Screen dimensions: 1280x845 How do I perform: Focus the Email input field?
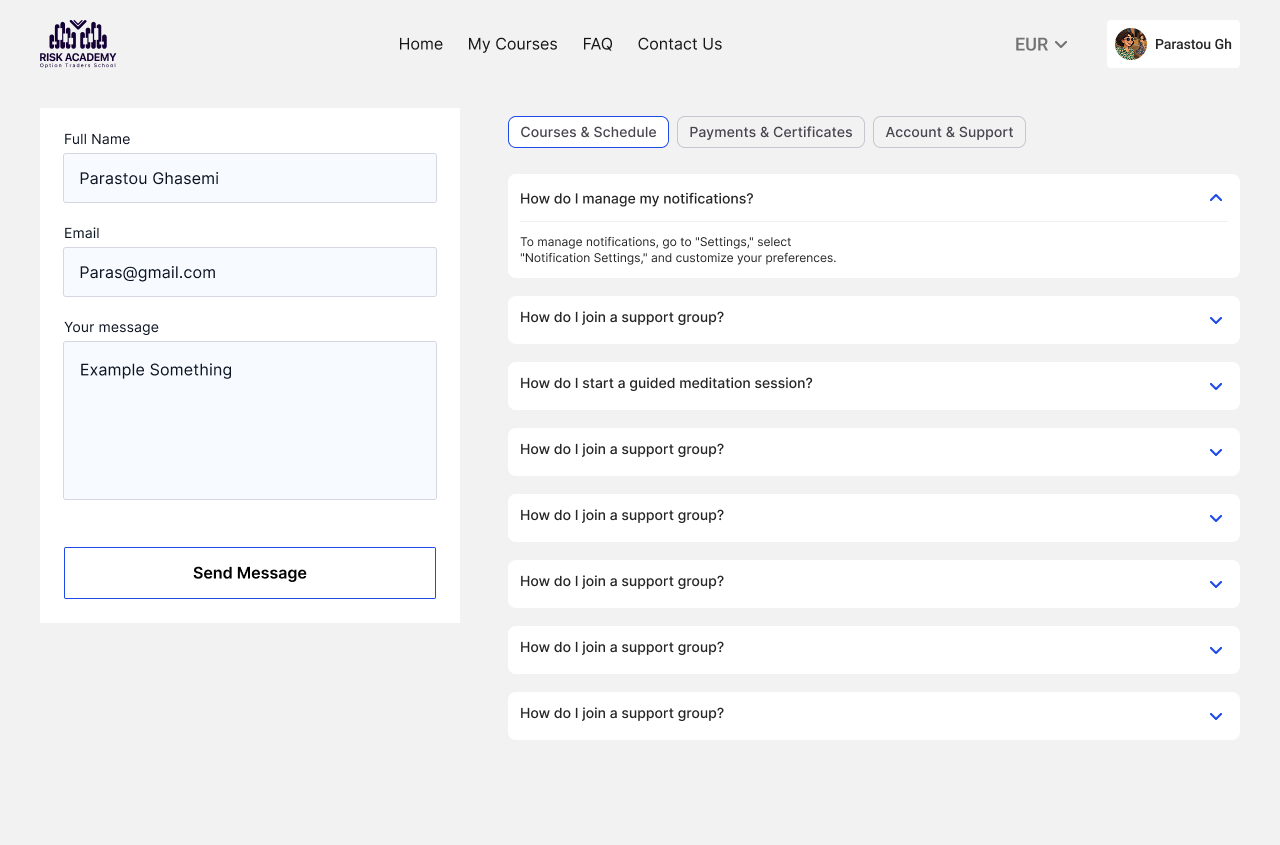250,272
